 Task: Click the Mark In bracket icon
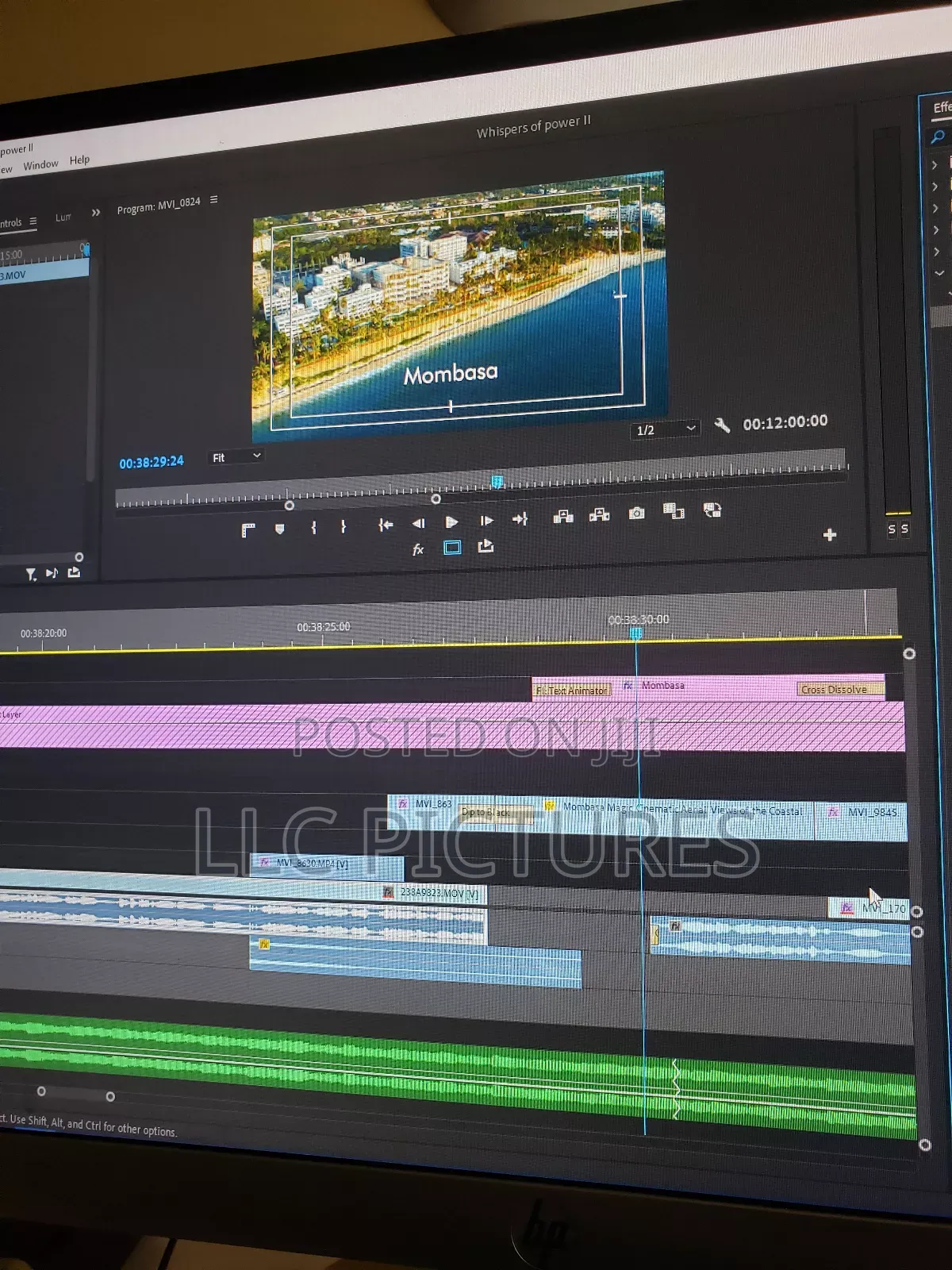pos(314,526)
